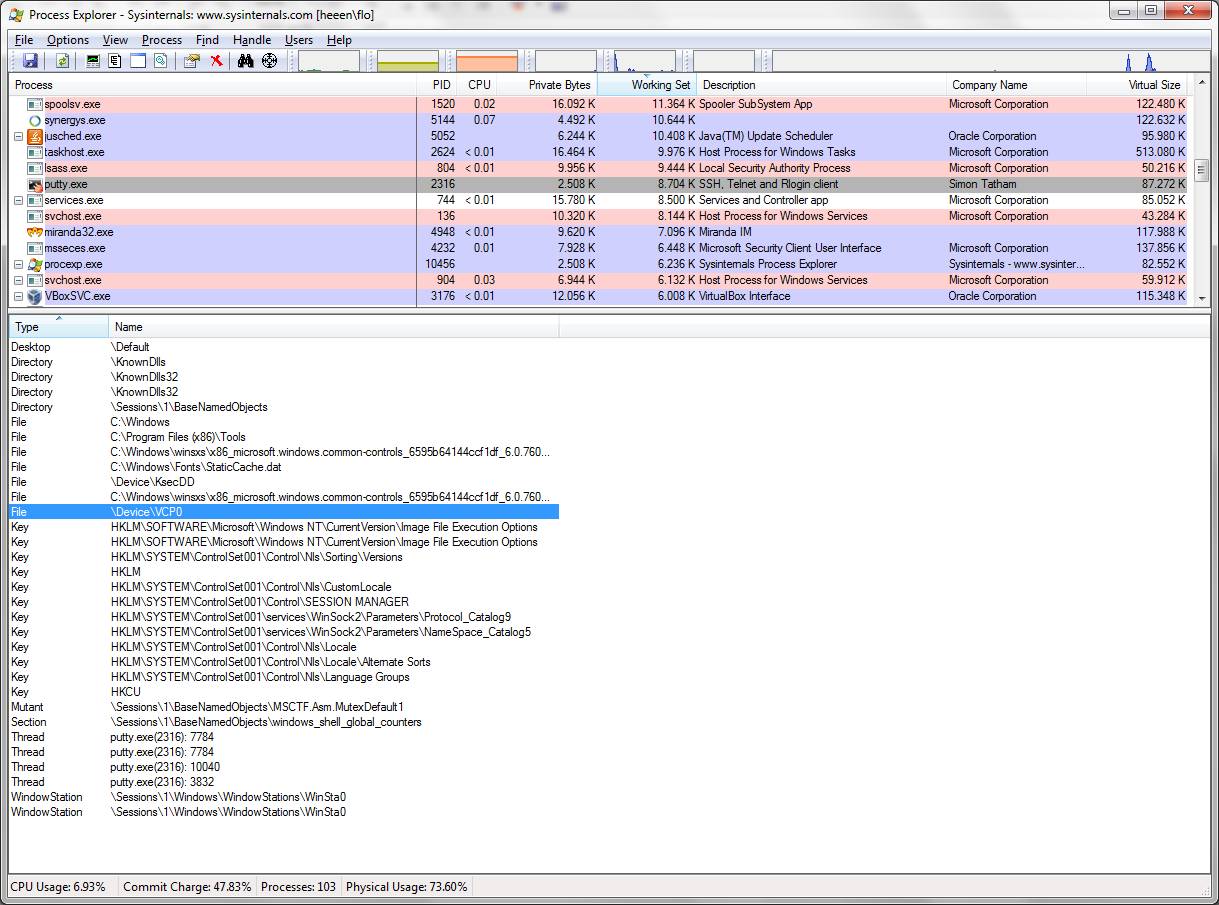
Task: Click the process list scroll down arrow
Action: [x=1202, y=297]
